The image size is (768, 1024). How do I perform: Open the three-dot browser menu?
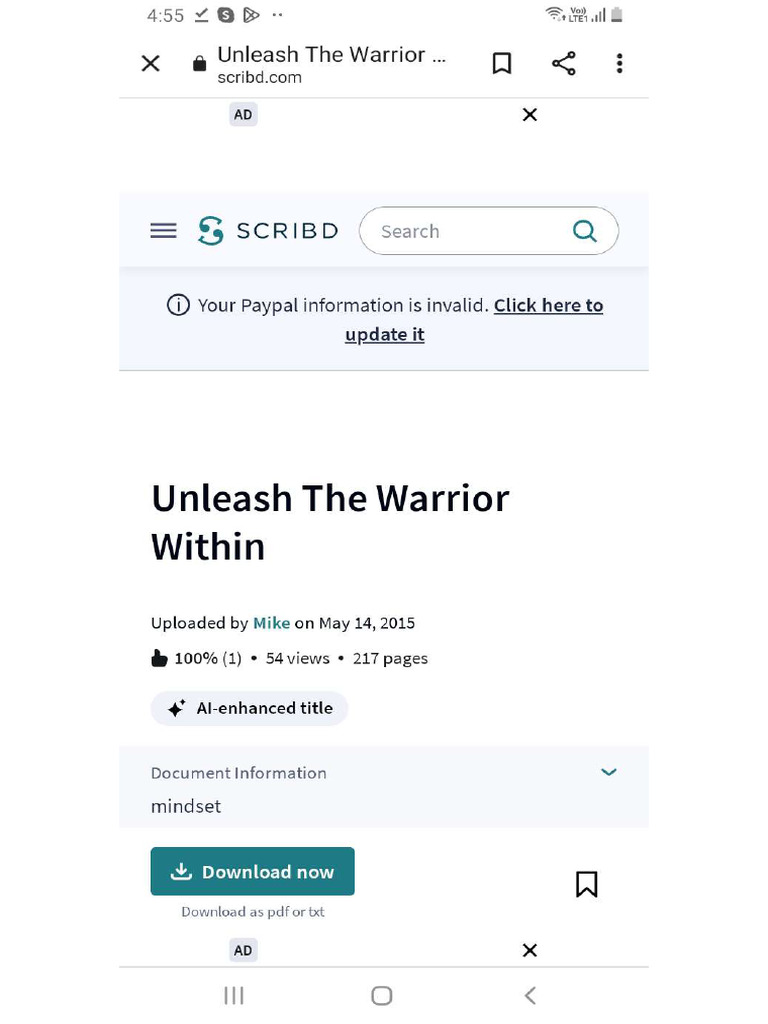pyautogui.click(x=620, y=64)
